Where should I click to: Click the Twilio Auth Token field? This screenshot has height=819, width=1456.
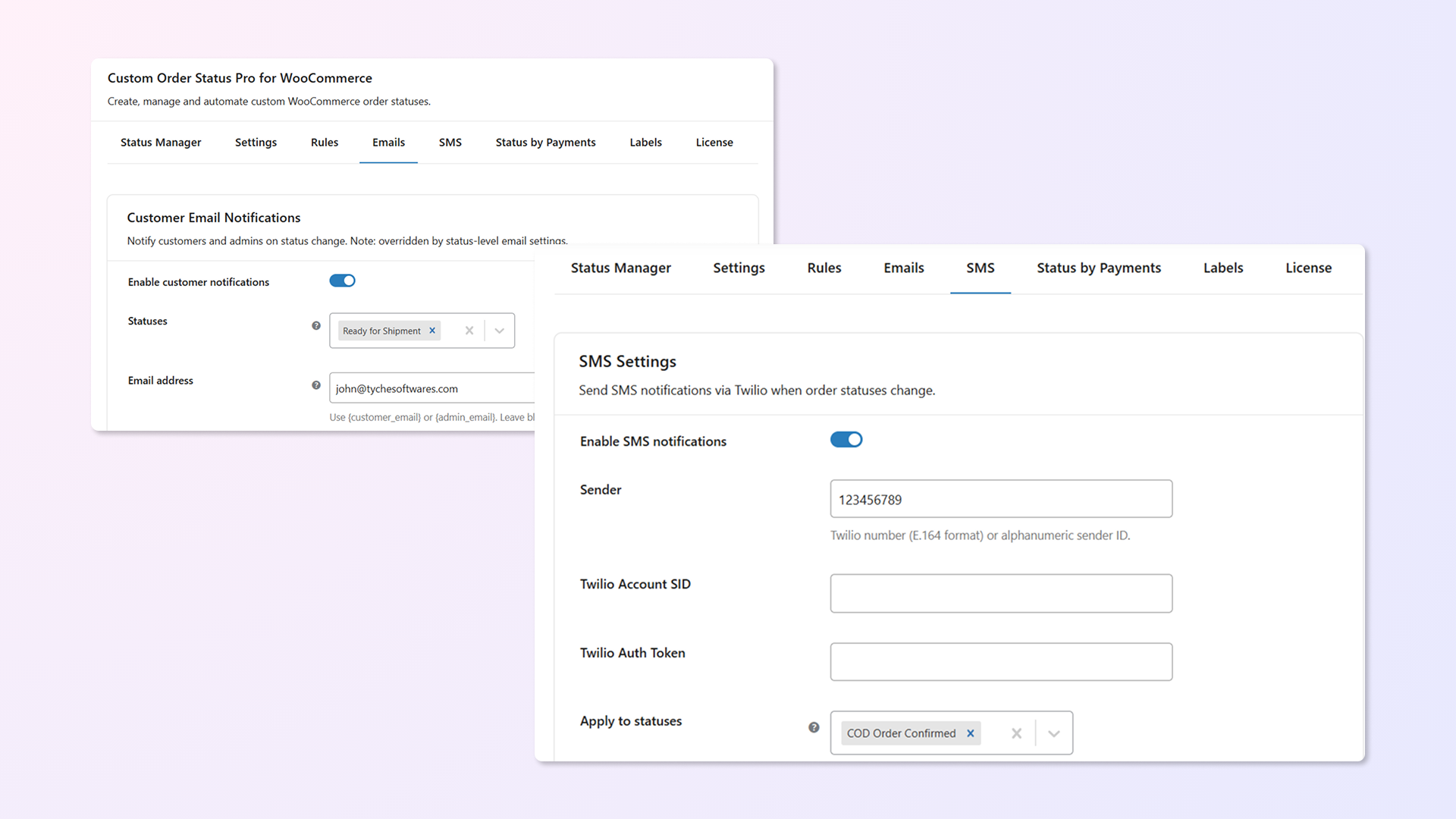pos(1001,662)
